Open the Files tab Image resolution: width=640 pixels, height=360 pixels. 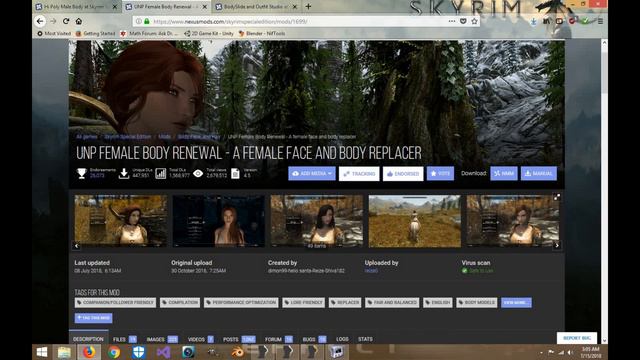point(124,339)
